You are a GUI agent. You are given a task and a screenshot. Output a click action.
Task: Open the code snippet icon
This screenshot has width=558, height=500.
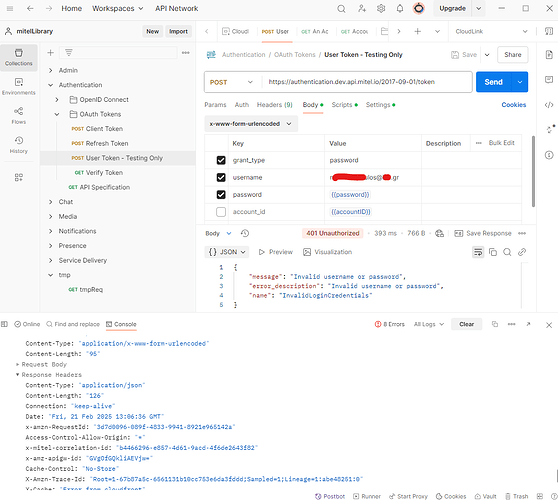pos(549,105)
